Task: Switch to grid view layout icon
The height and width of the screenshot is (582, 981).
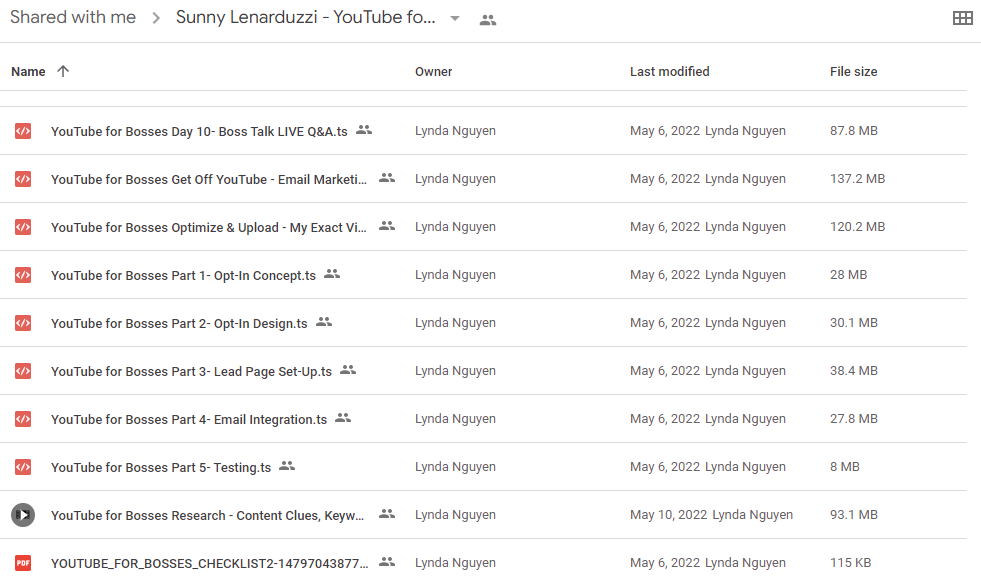Action: tap(962, 18)
